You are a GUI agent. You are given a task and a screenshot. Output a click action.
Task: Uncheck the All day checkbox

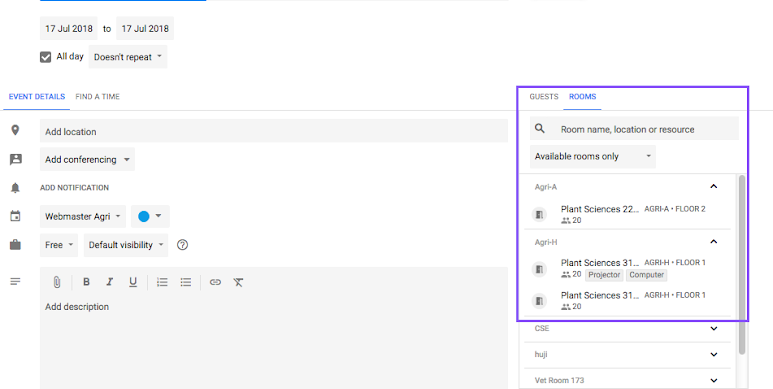45,57
